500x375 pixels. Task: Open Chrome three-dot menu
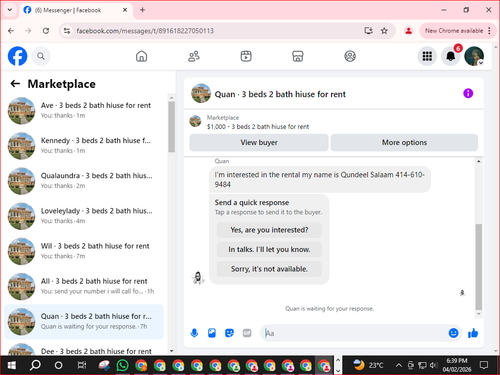pyautogui.click(x=489, y=31)
